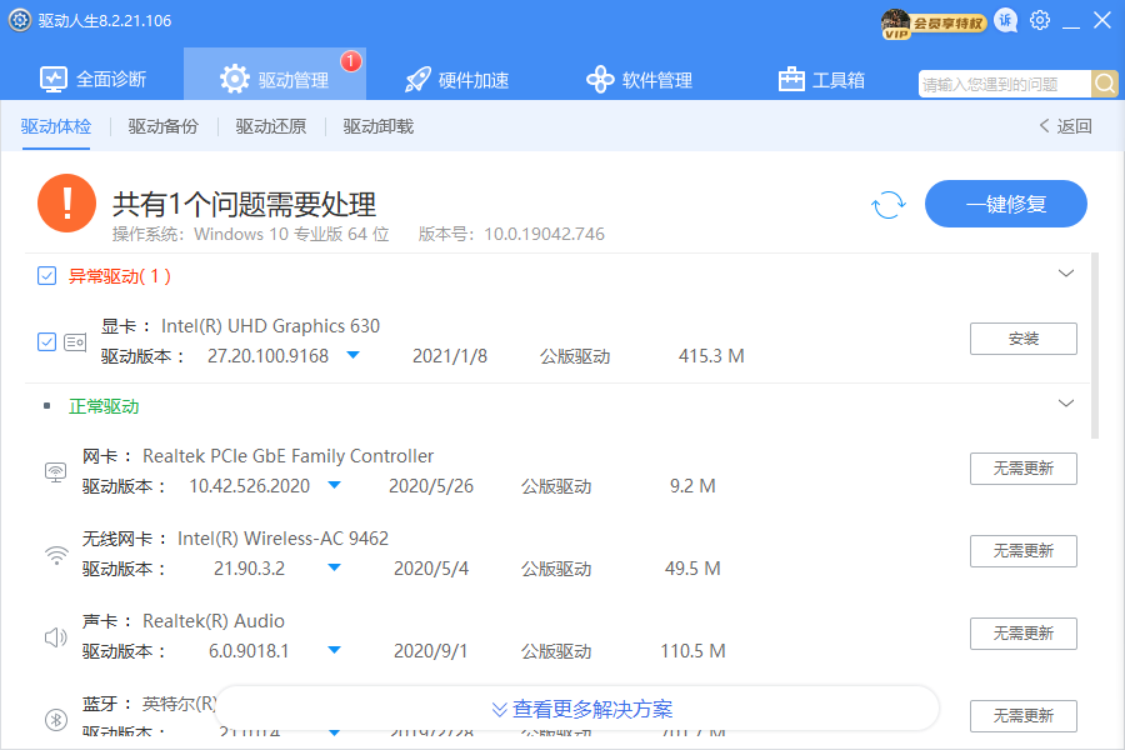
Task: Select 驱动还原 sub-tab
Action: click(x=270, y=126)
